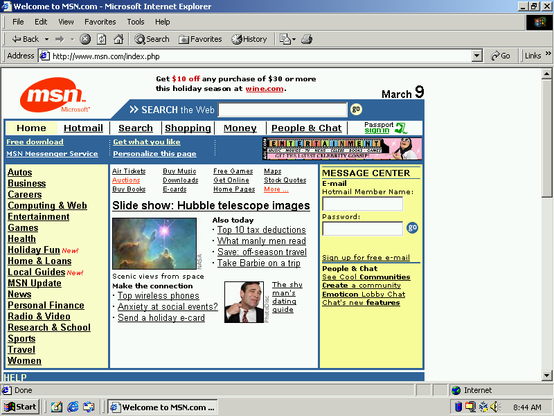Open Sign up for free e-mail link
554x416 pixels.
click(x=366, y=257)
